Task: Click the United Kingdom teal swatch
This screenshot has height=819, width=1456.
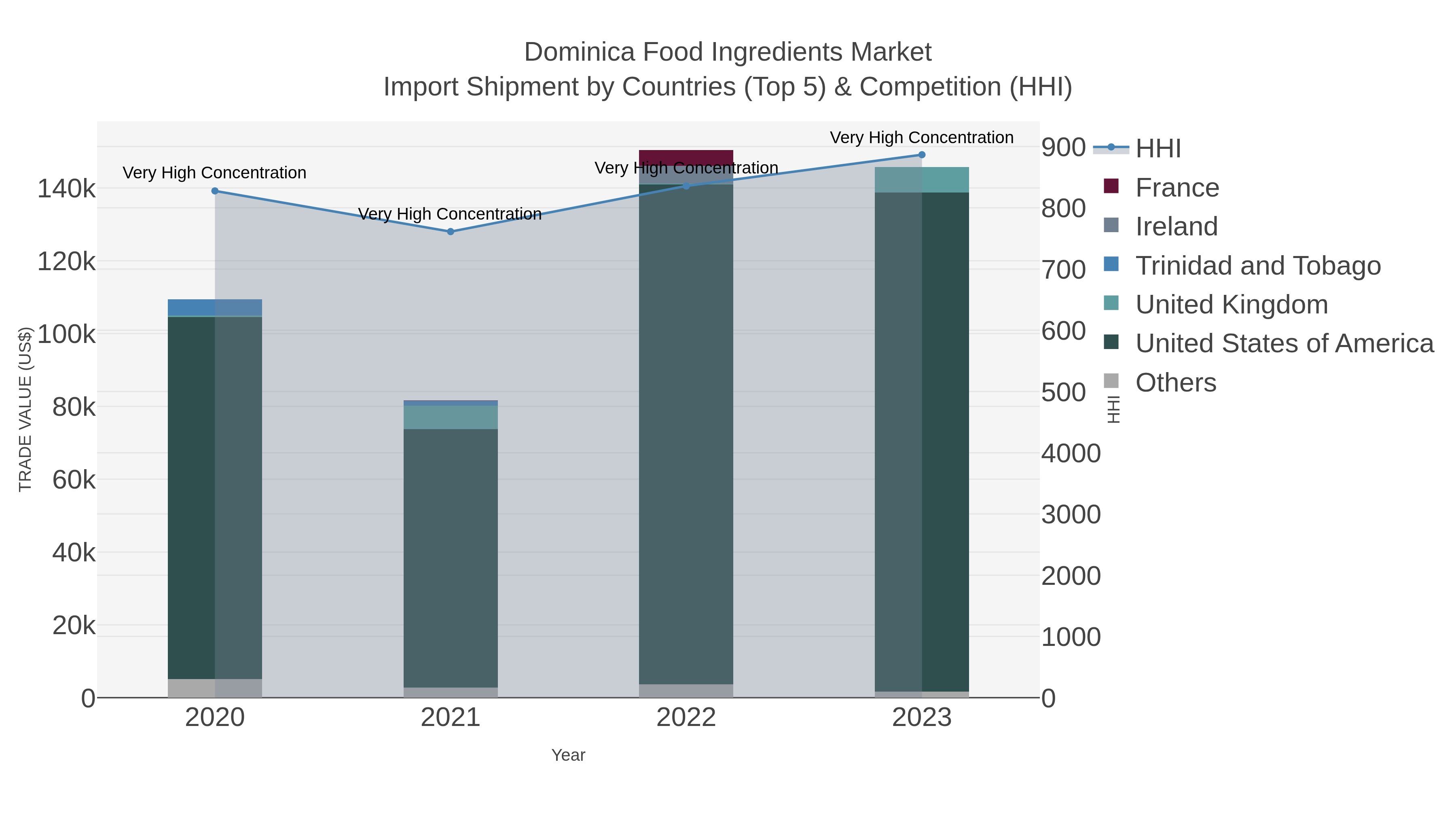Action: pos(1111,303)
